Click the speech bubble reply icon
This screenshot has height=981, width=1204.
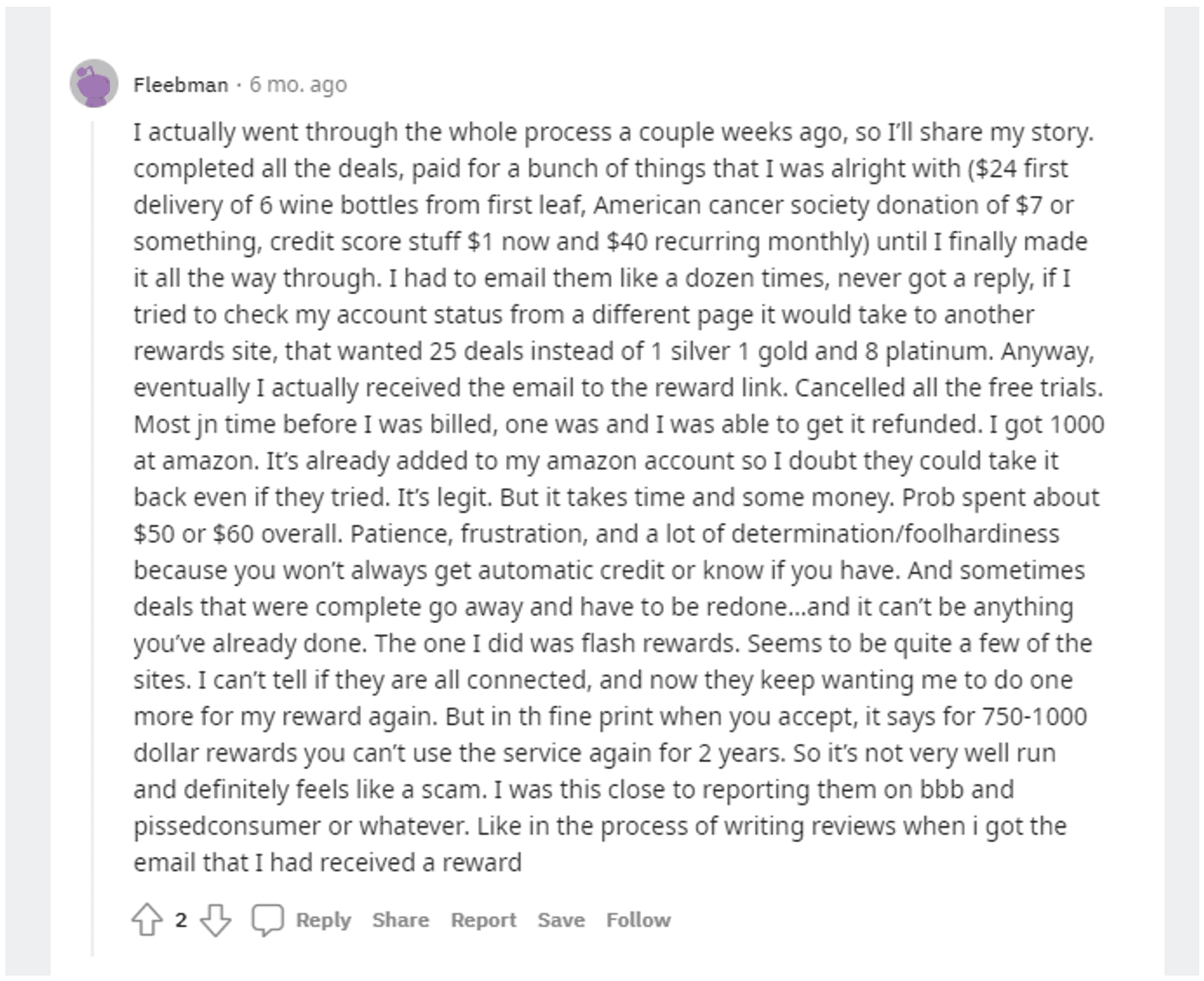(267, 920)
